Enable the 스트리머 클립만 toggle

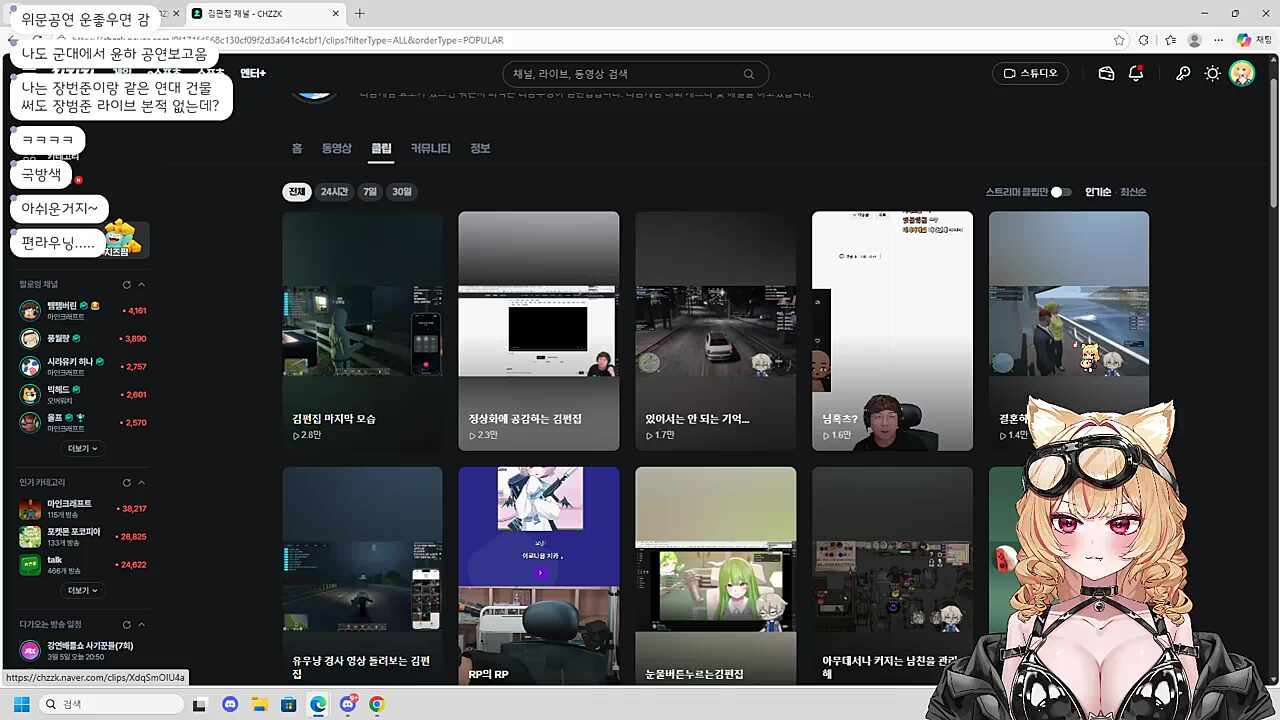click(1062, 191)
